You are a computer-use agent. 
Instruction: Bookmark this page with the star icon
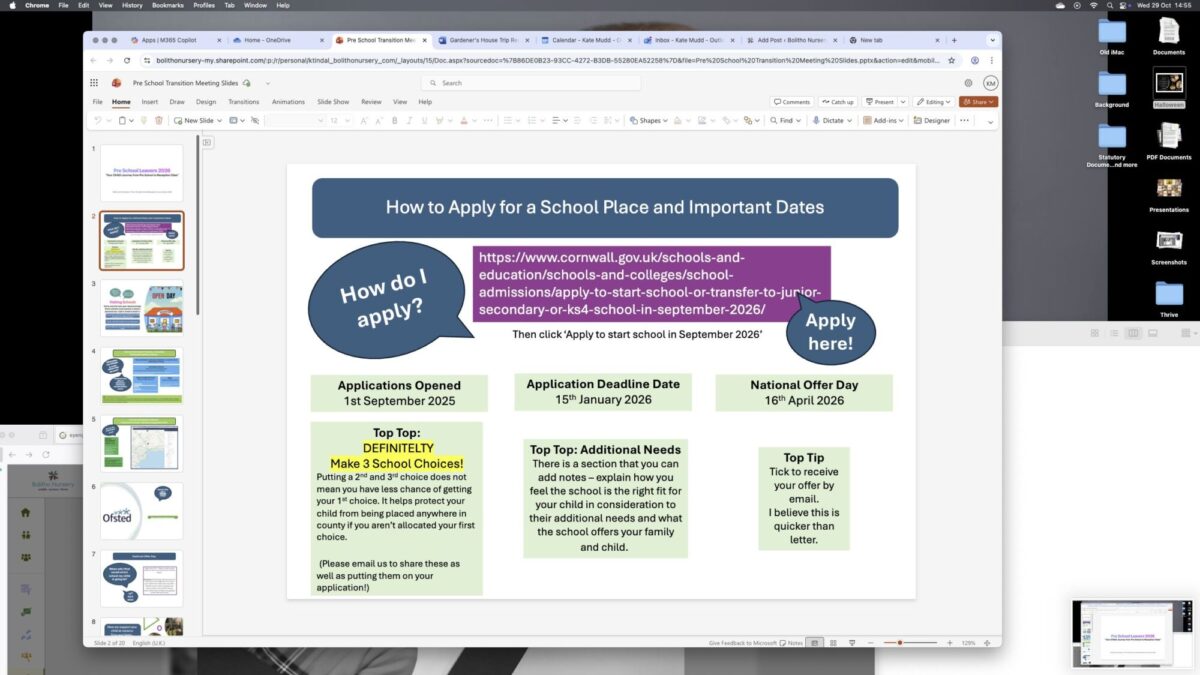[952, 60]
